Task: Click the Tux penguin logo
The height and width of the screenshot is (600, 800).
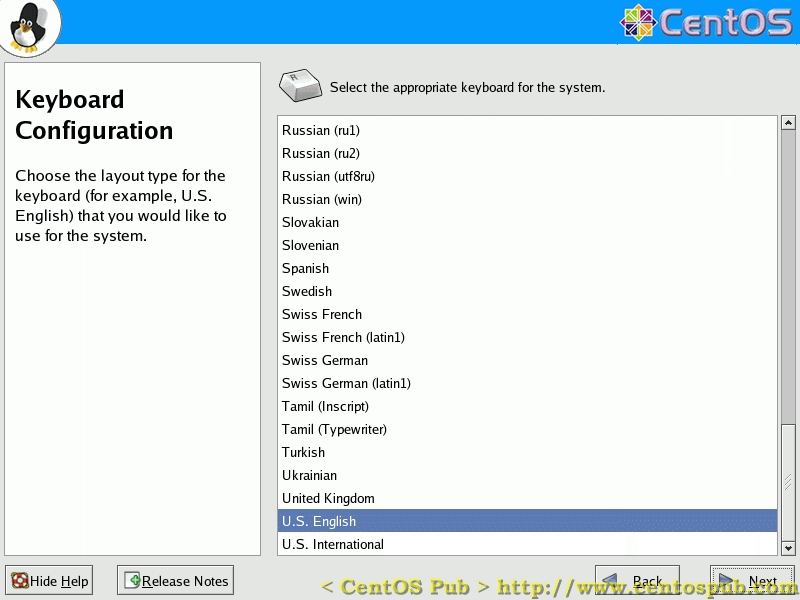Action: pos(28,27)
